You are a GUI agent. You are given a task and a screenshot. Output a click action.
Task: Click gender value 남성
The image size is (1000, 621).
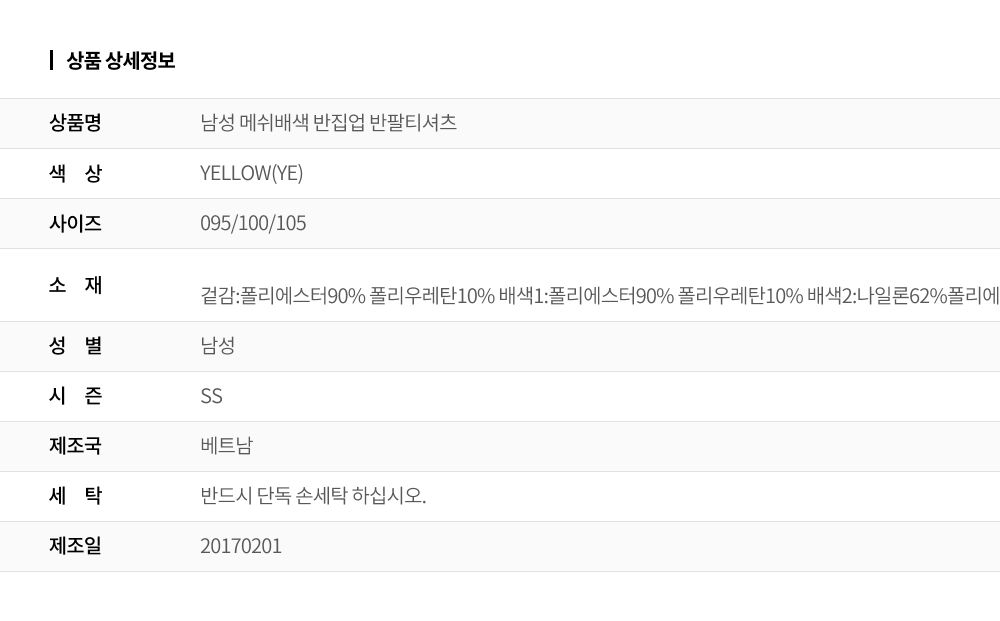point(217,346)
